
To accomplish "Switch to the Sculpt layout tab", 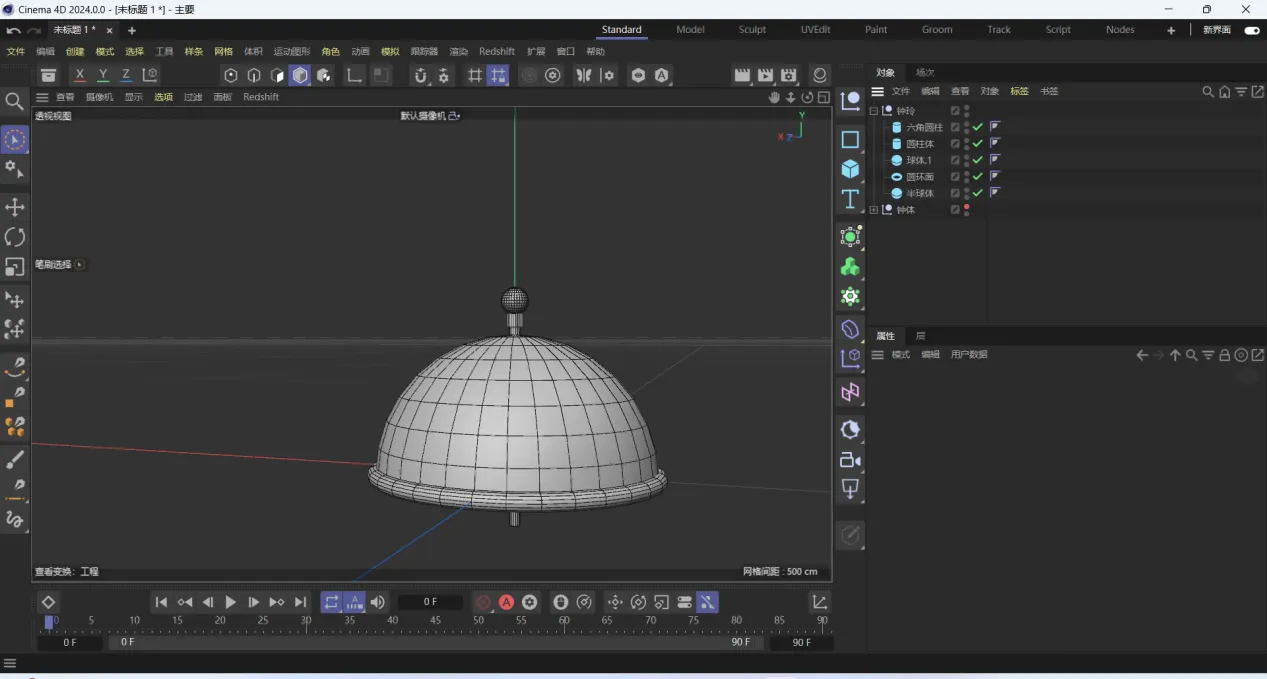I will pos(752,30).
